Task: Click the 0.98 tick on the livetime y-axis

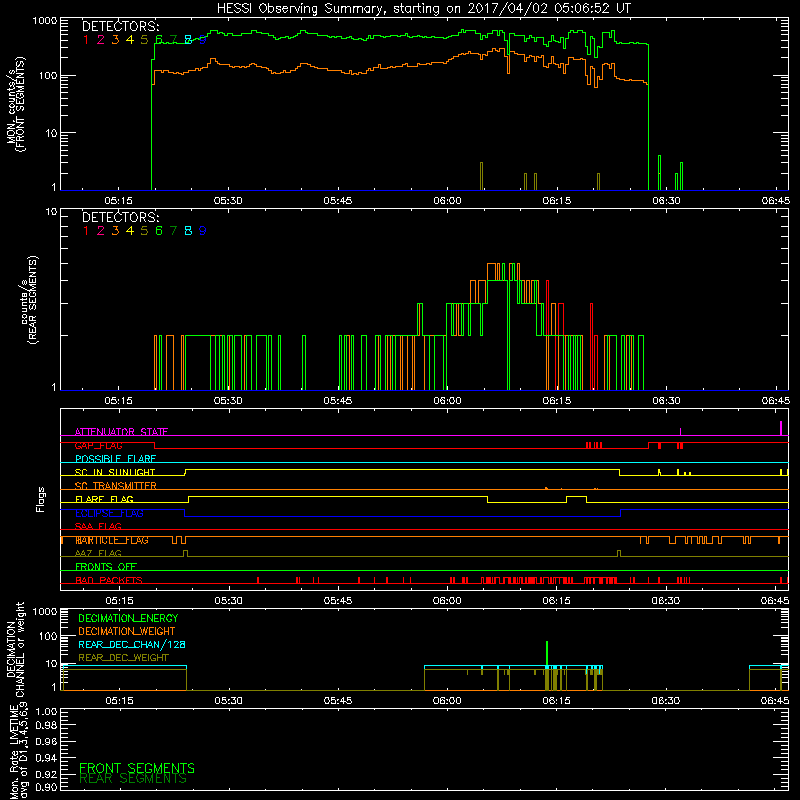Action: [x=46, y=726]
